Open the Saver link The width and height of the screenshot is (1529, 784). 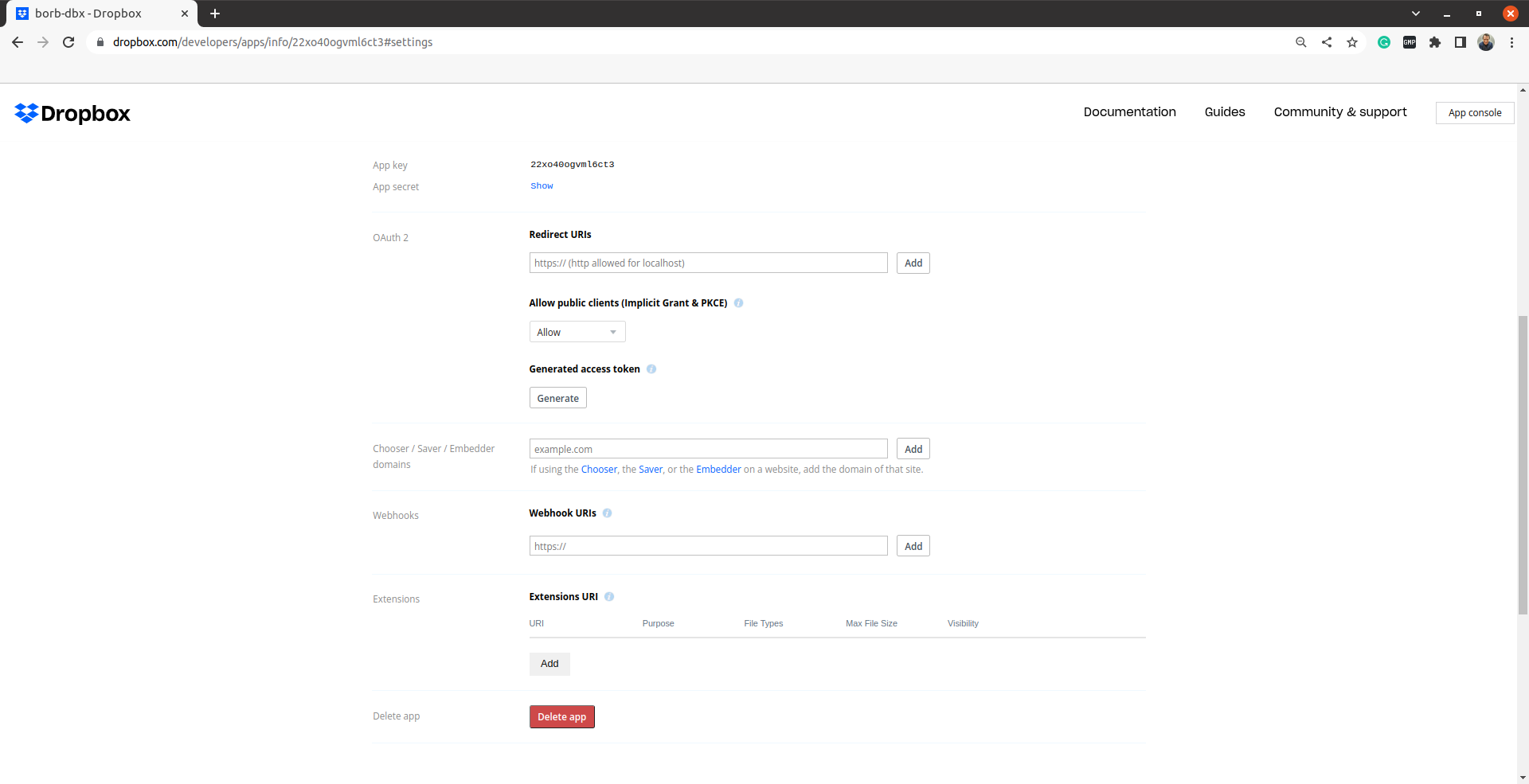pyautogui.click(x=651, y=470)
